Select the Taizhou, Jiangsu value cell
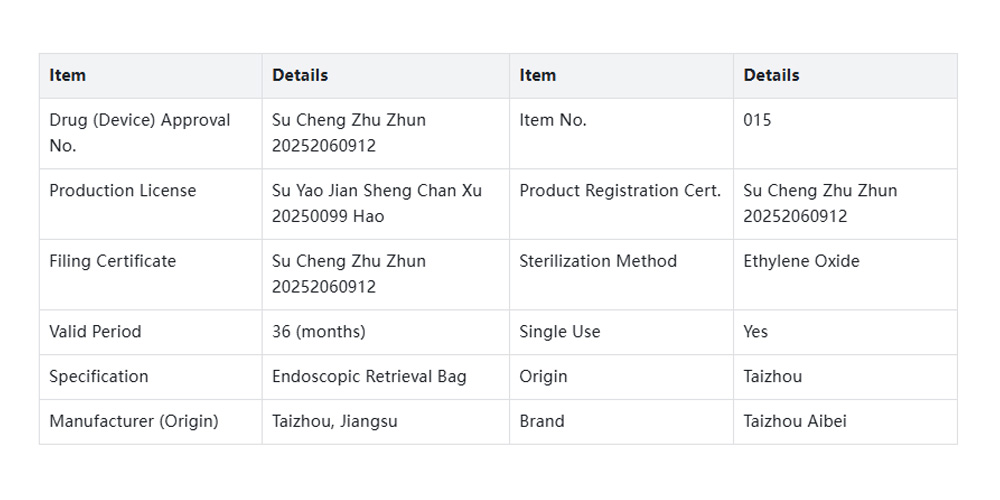Image resolution: width=1000 pixels, height=500 pixels. (334, 422)
